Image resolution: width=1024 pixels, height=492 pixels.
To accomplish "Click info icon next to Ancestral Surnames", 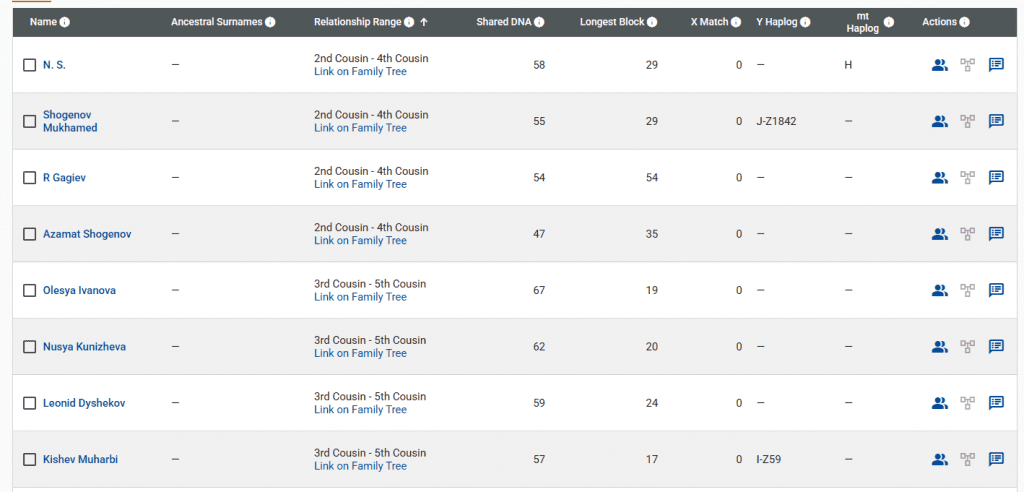I will [270, 22].
